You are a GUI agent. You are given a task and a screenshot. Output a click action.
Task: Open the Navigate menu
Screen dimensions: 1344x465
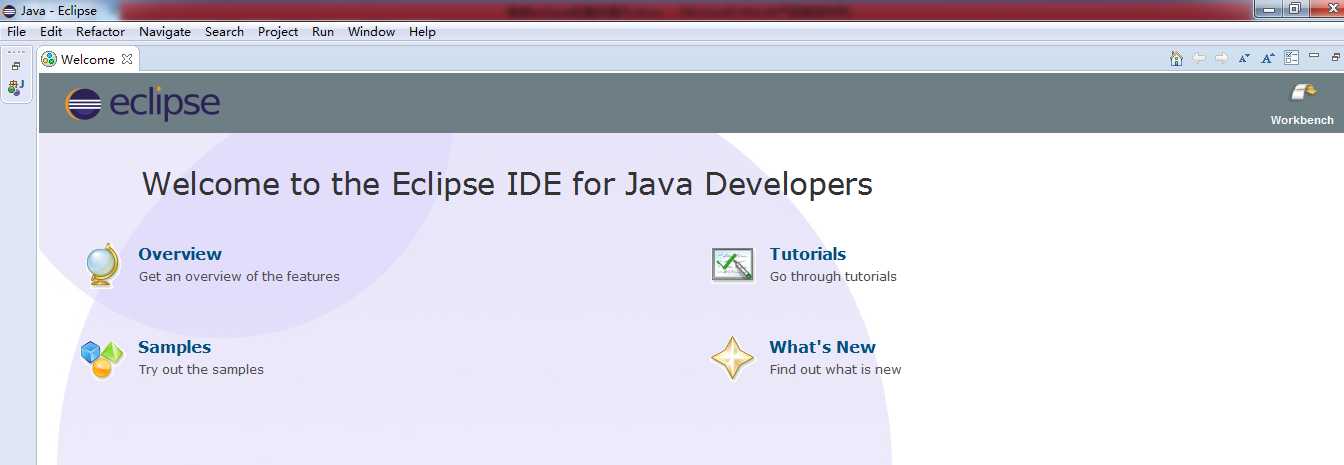click(x=165, y=32)
